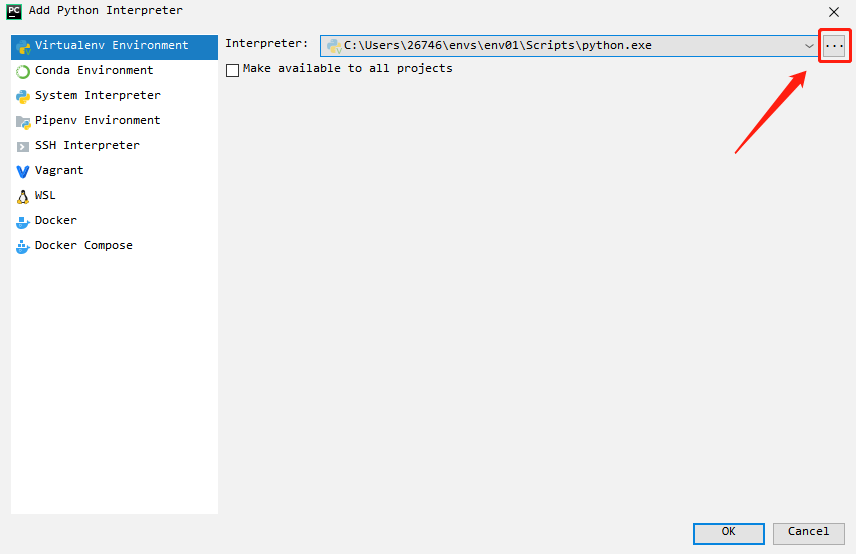Screen dimensions: 856x554
Task: Click the Conda Environment circle icon
Action: (x=23, y=71)
